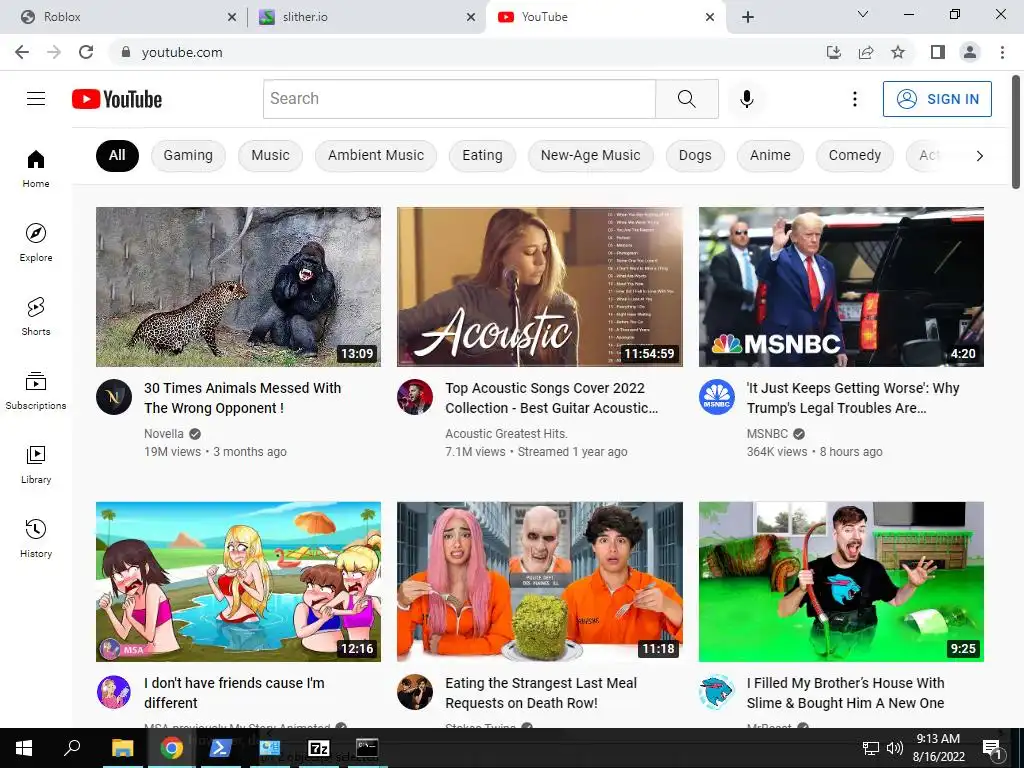
Task: Open the MSNBC Trump video thumbnail
Action: point(841,287)
